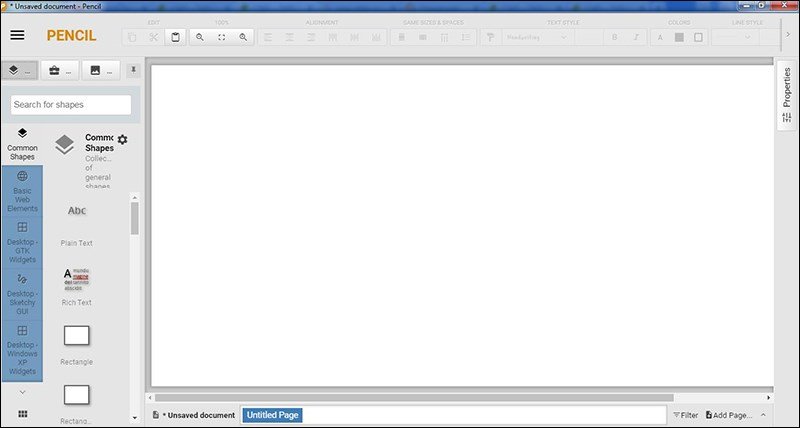Toggle the pin sidebar button
The height and width of the screenshot is (428, 800).
[134, 71]
